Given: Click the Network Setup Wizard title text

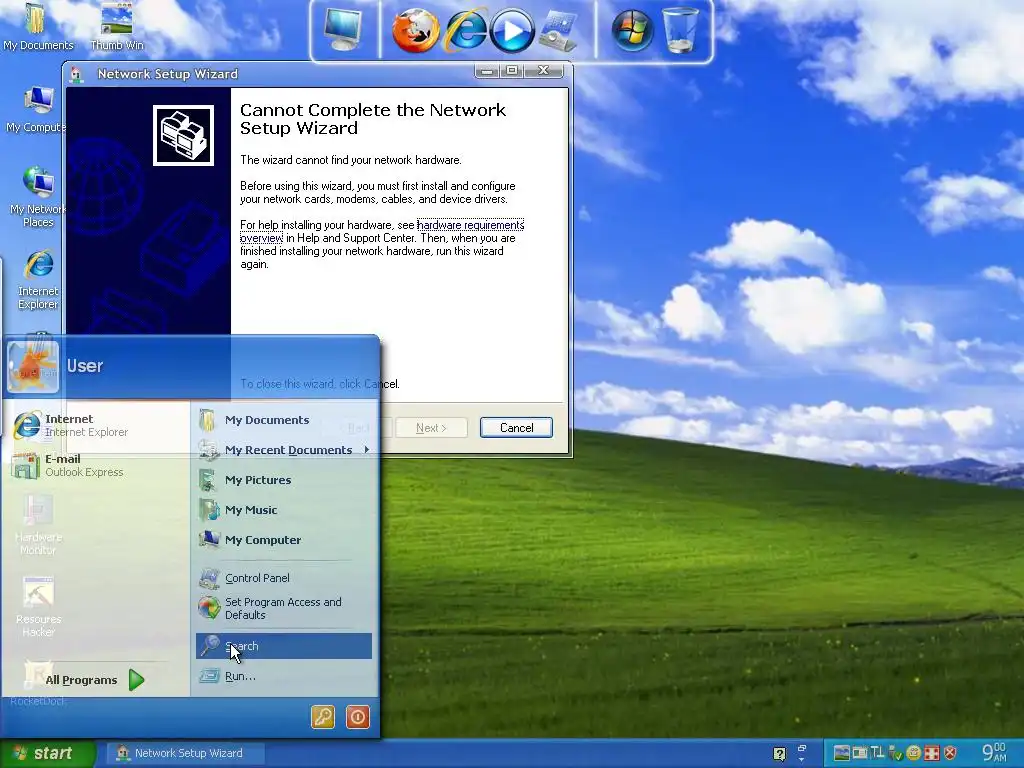Looking at the screenshot, I should 168,74.
